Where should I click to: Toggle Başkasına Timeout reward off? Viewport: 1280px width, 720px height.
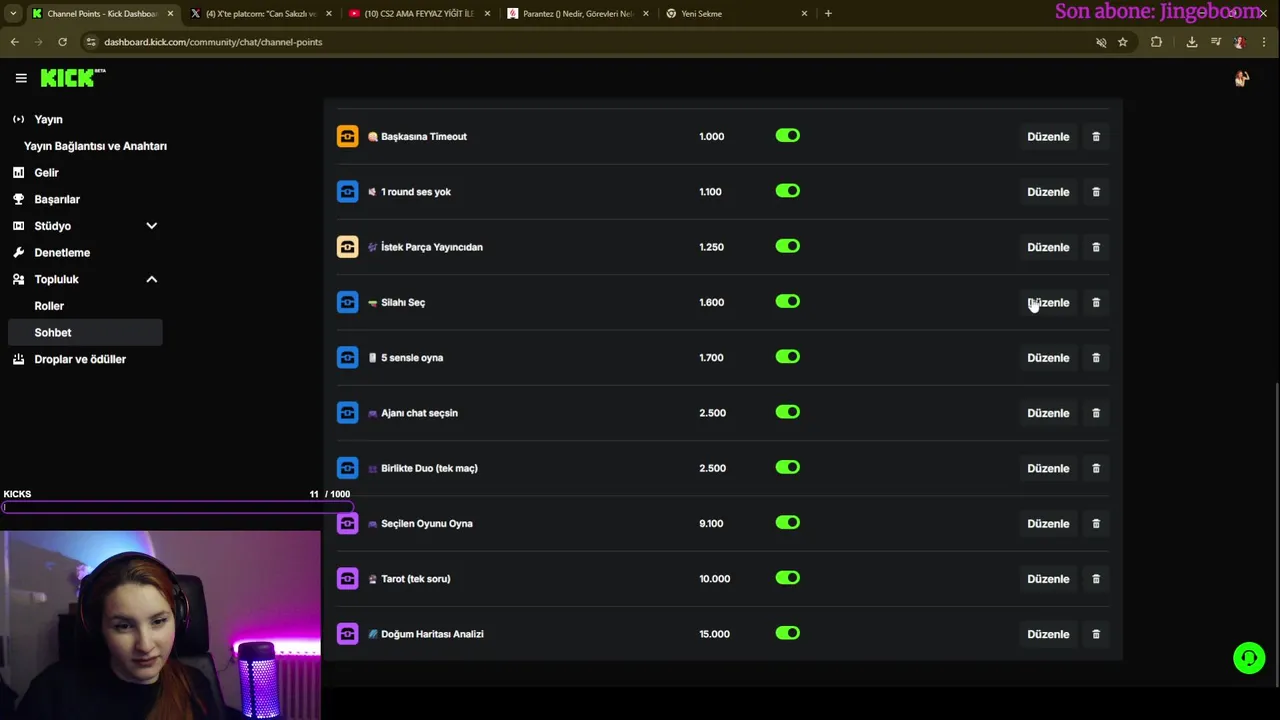(788, 136)
